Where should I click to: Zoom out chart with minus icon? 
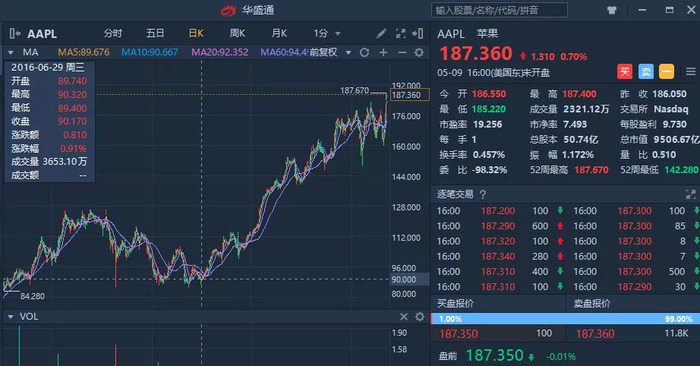coord(402,53)
